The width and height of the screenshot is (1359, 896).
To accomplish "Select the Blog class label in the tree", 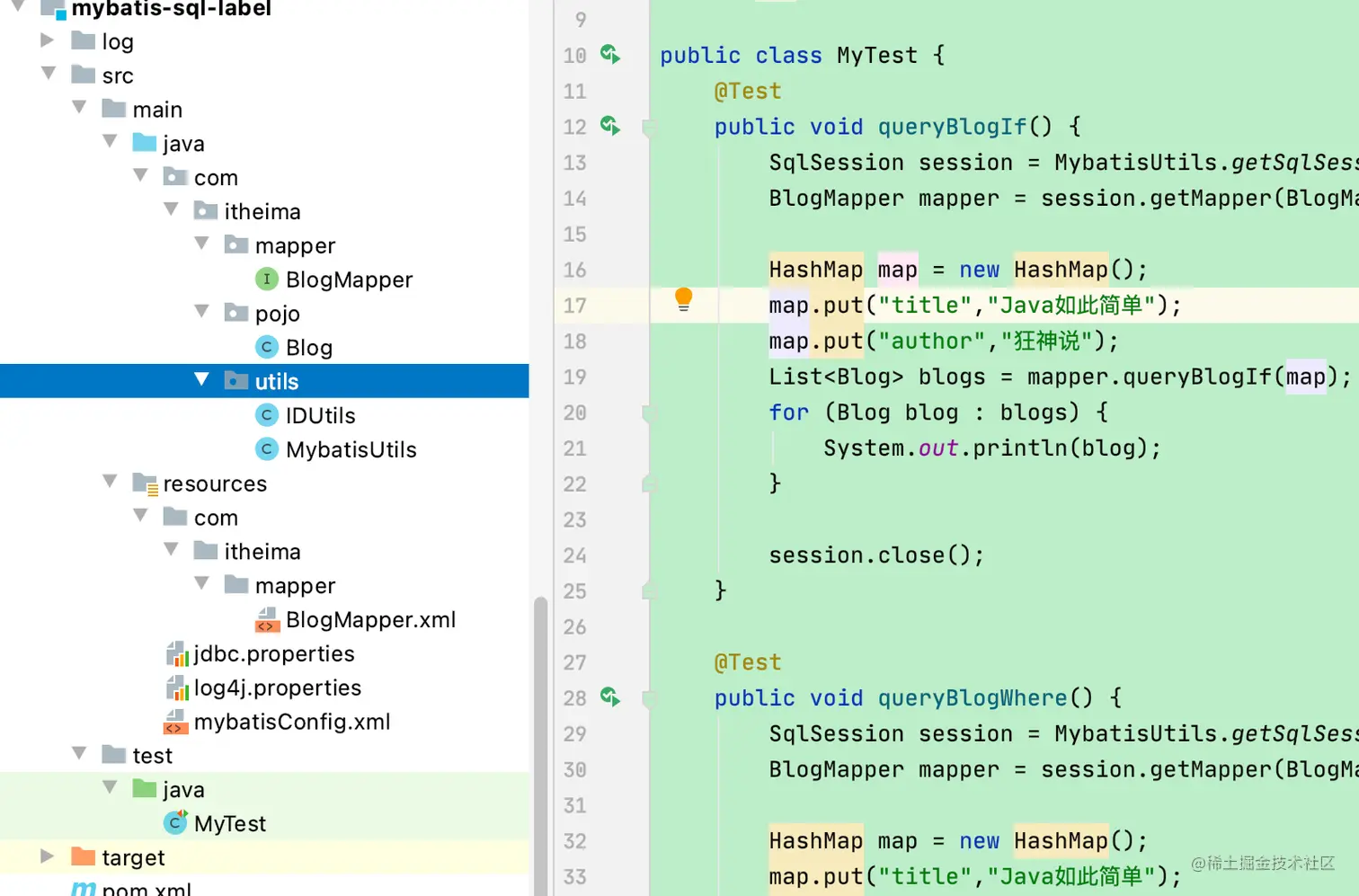I will [309, 348].
